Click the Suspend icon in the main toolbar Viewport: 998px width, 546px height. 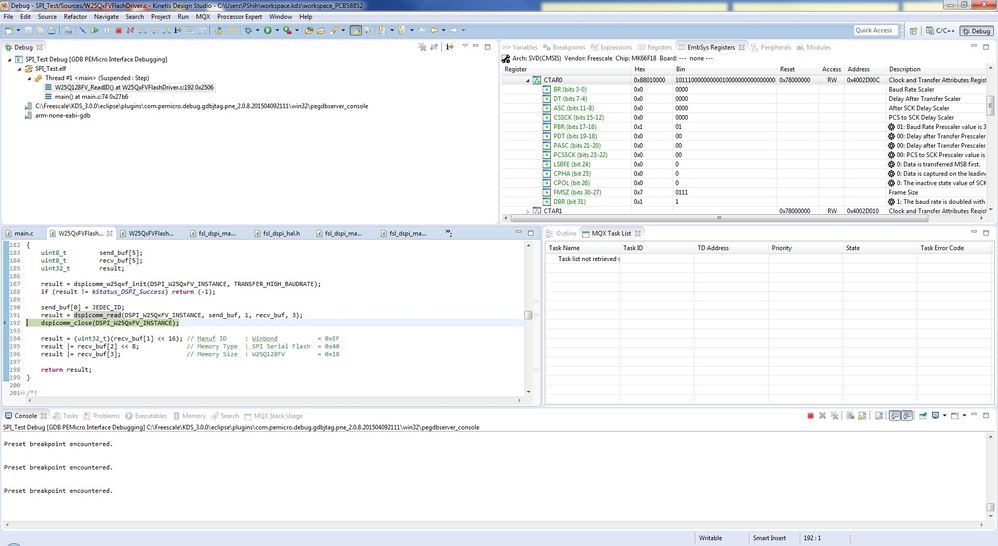pos(106,30)
